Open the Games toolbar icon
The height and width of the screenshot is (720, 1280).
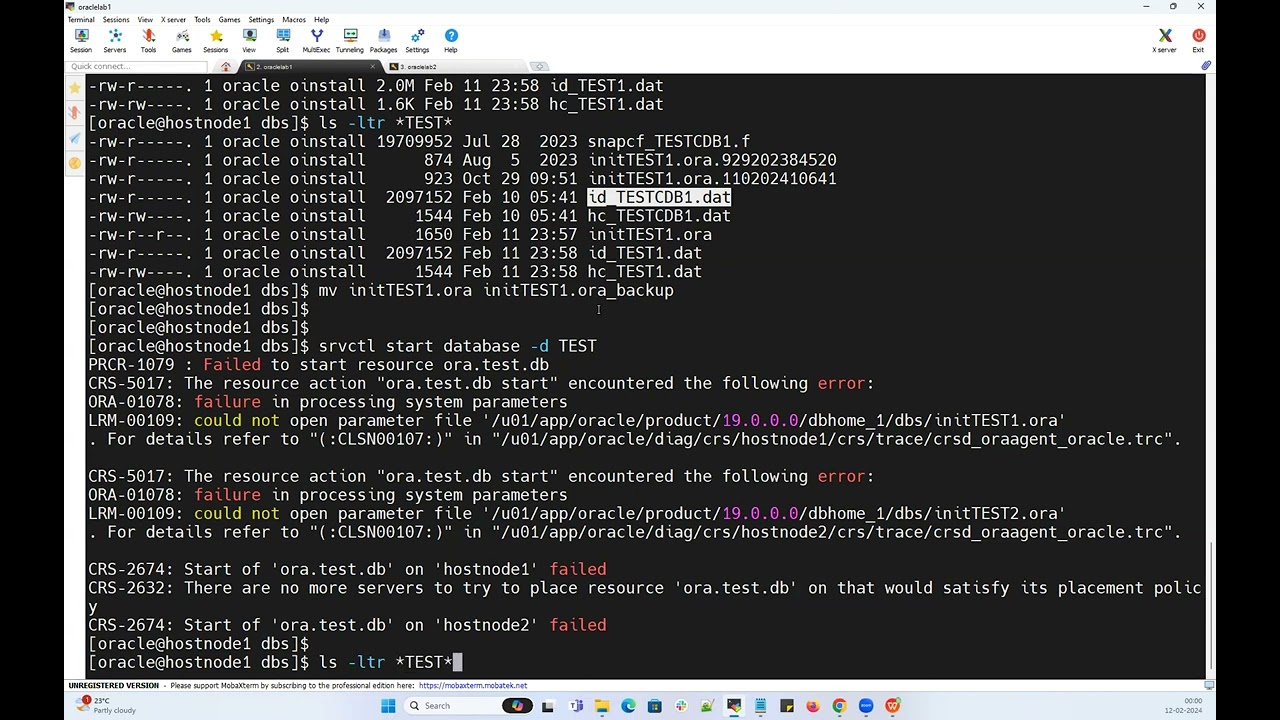pyautogui.click(x=182, y=40)
